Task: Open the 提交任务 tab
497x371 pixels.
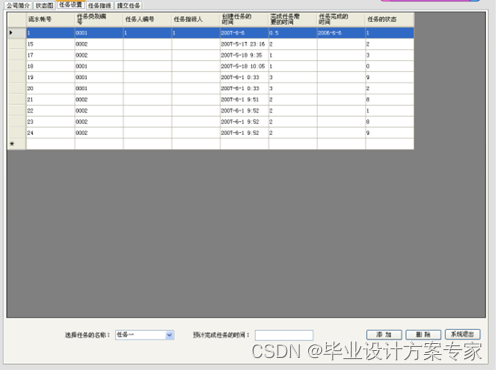Action: coord(128,5)
